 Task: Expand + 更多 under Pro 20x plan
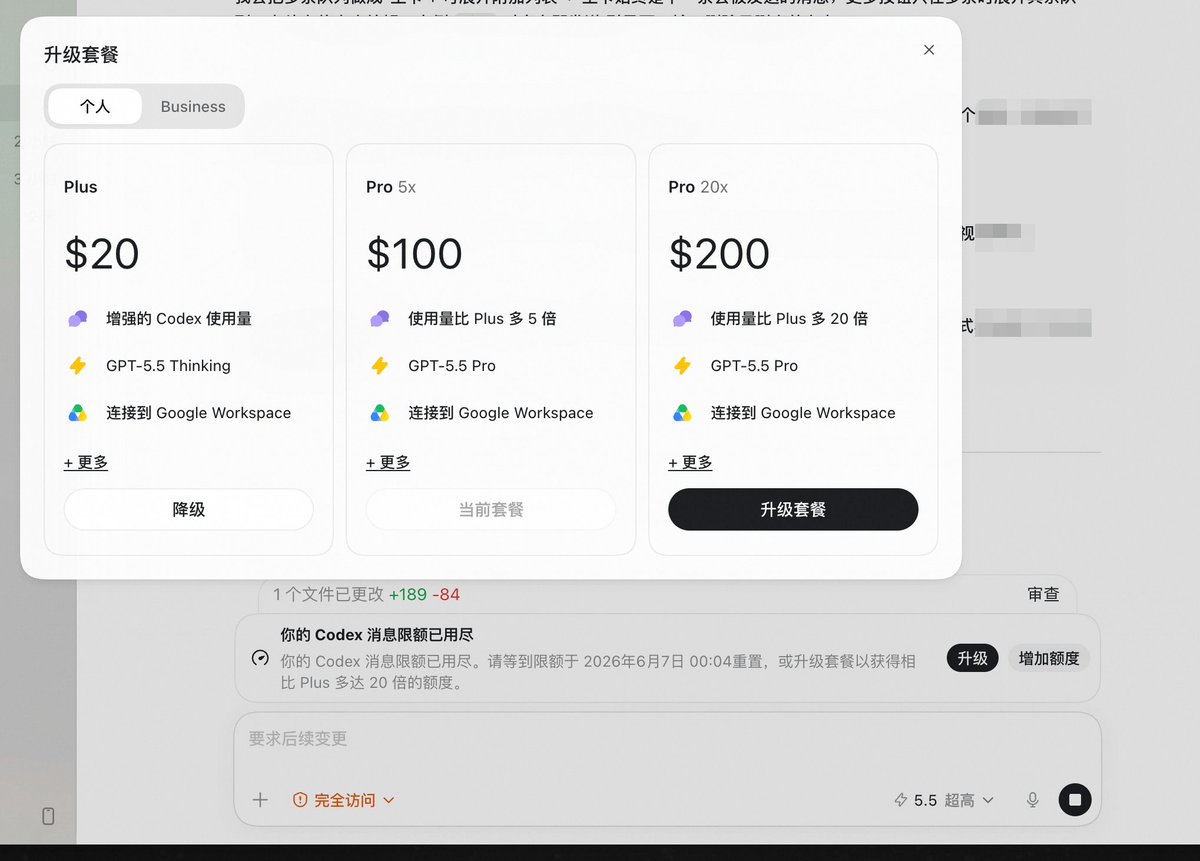(x=690, y=462)
